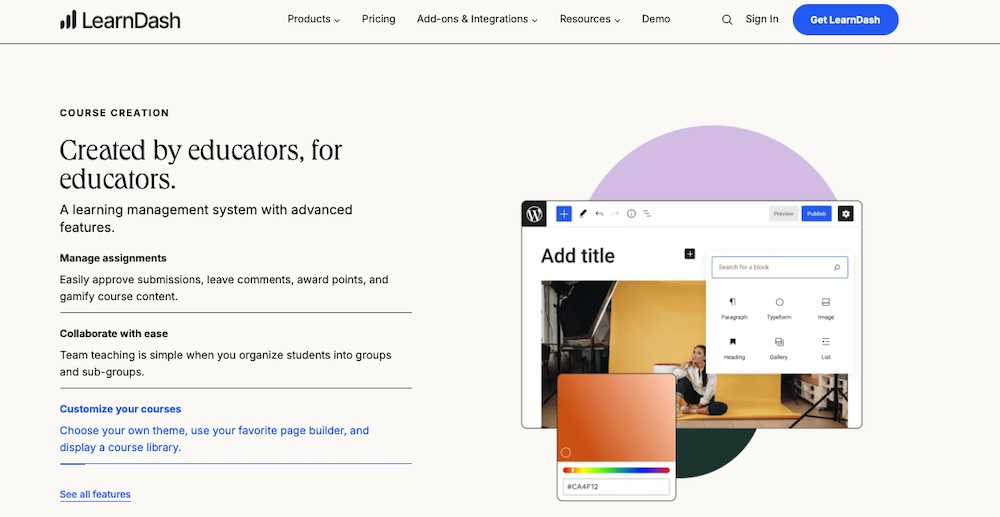Click the Search for a block field
This screenshot has height=517, width=1000.
point(779,267)
